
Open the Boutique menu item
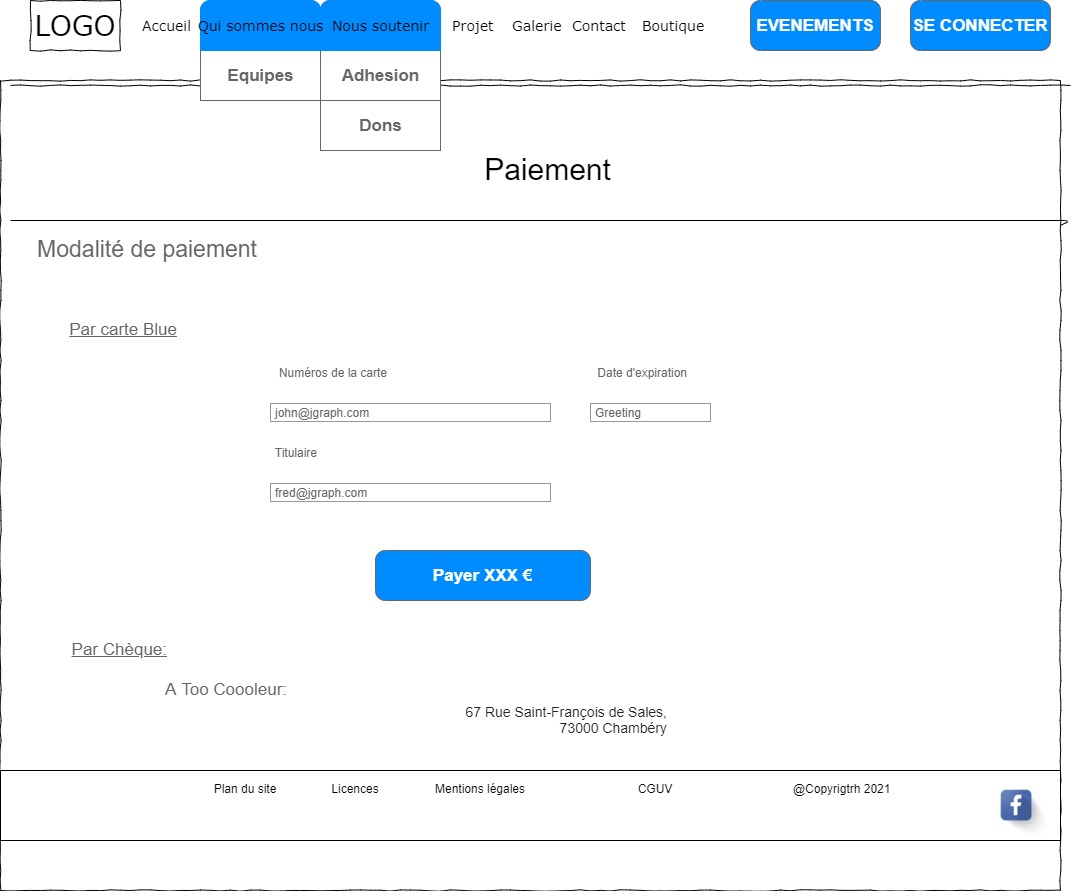coord(672,26)
